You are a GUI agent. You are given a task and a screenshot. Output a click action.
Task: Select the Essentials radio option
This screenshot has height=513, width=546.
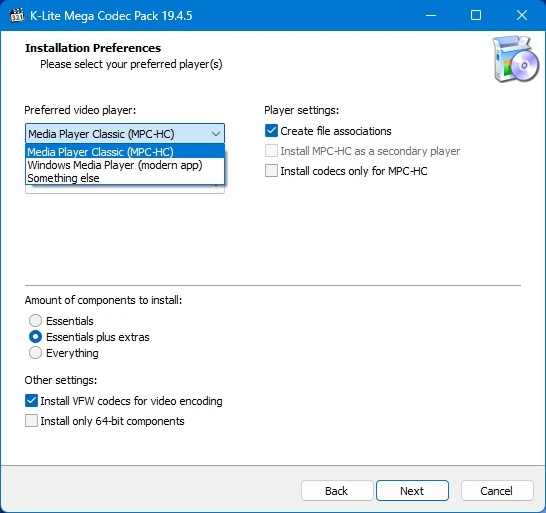(36, 320)
